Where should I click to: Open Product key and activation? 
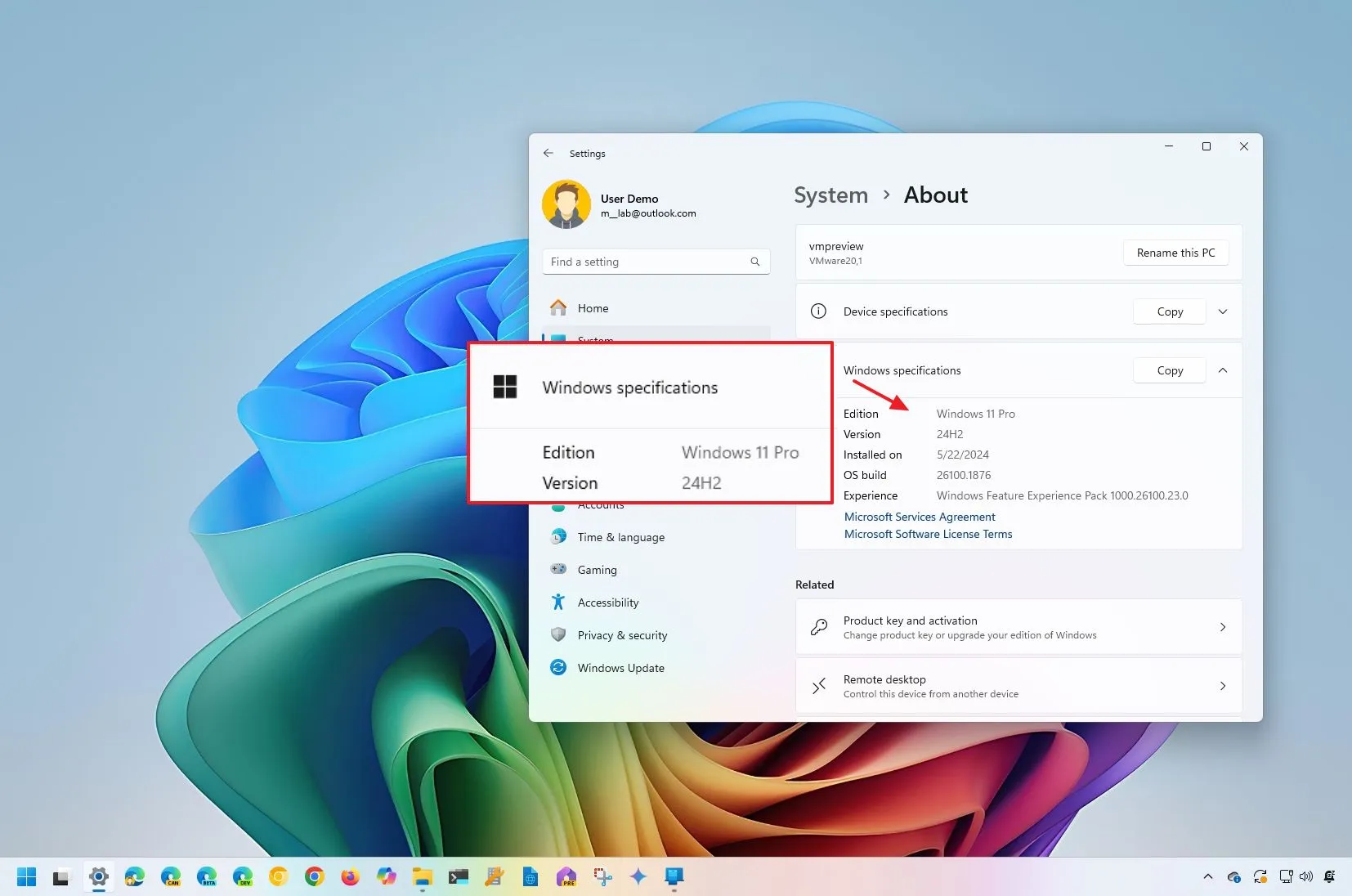point(1018,627)
